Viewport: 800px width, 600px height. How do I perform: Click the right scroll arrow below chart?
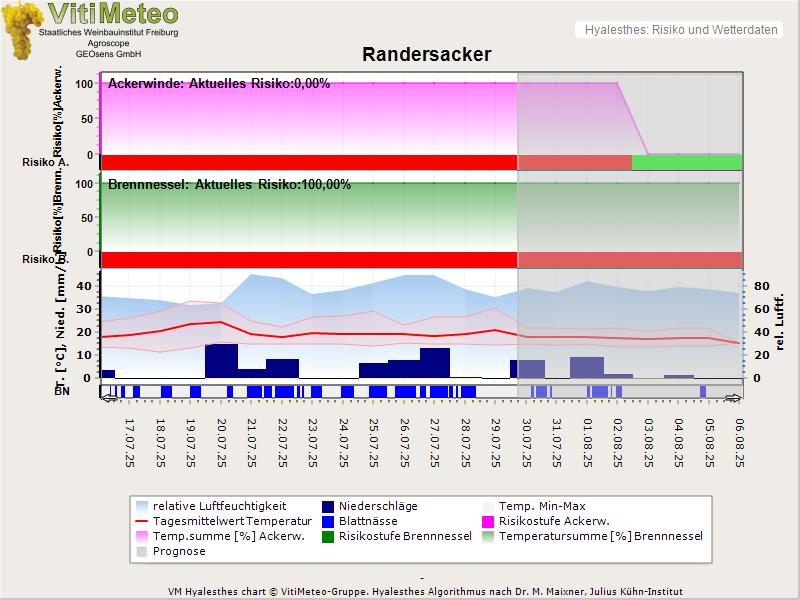pyautogui.click(x=734, y=397)
